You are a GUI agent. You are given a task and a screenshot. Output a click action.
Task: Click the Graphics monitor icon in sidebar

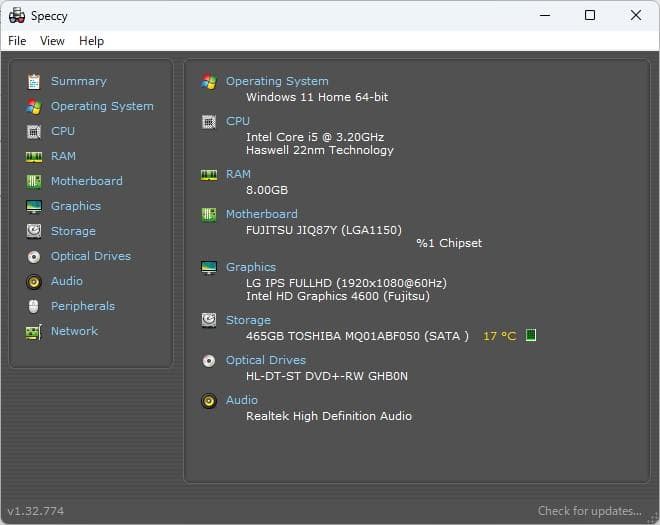point(34,206)
